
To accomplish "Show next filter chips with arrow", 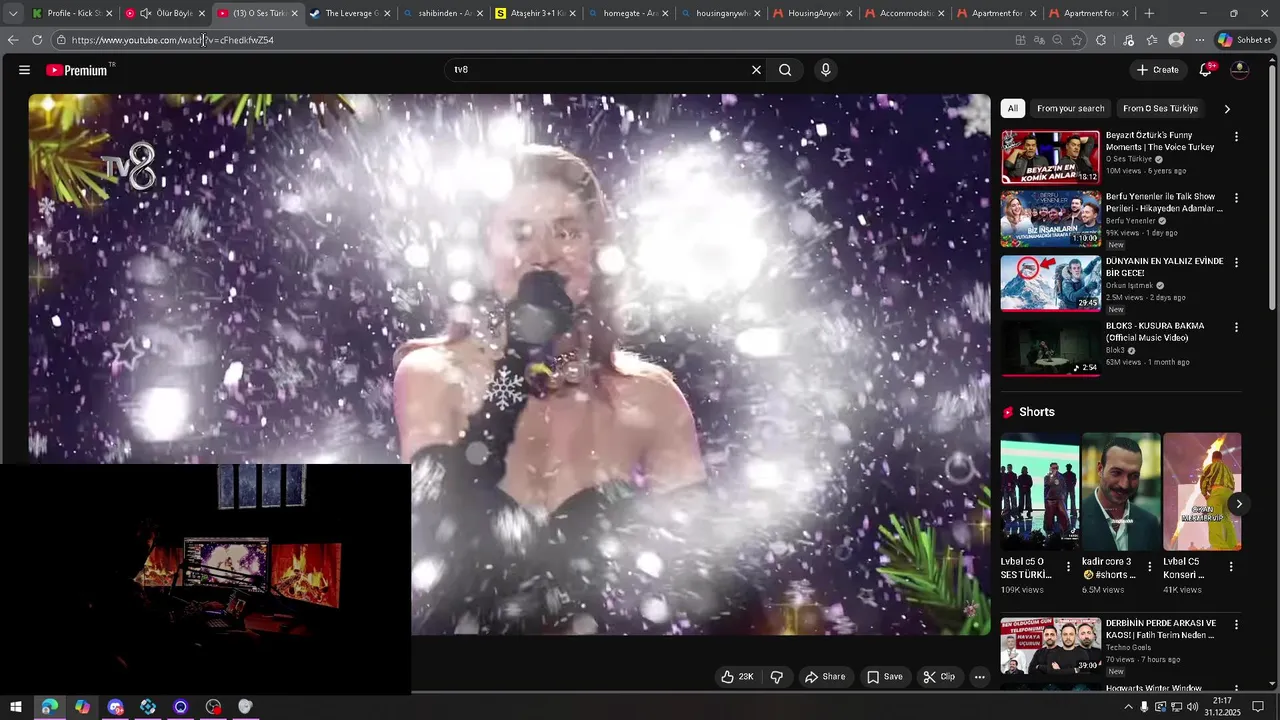I will (x=1227, y=108).
